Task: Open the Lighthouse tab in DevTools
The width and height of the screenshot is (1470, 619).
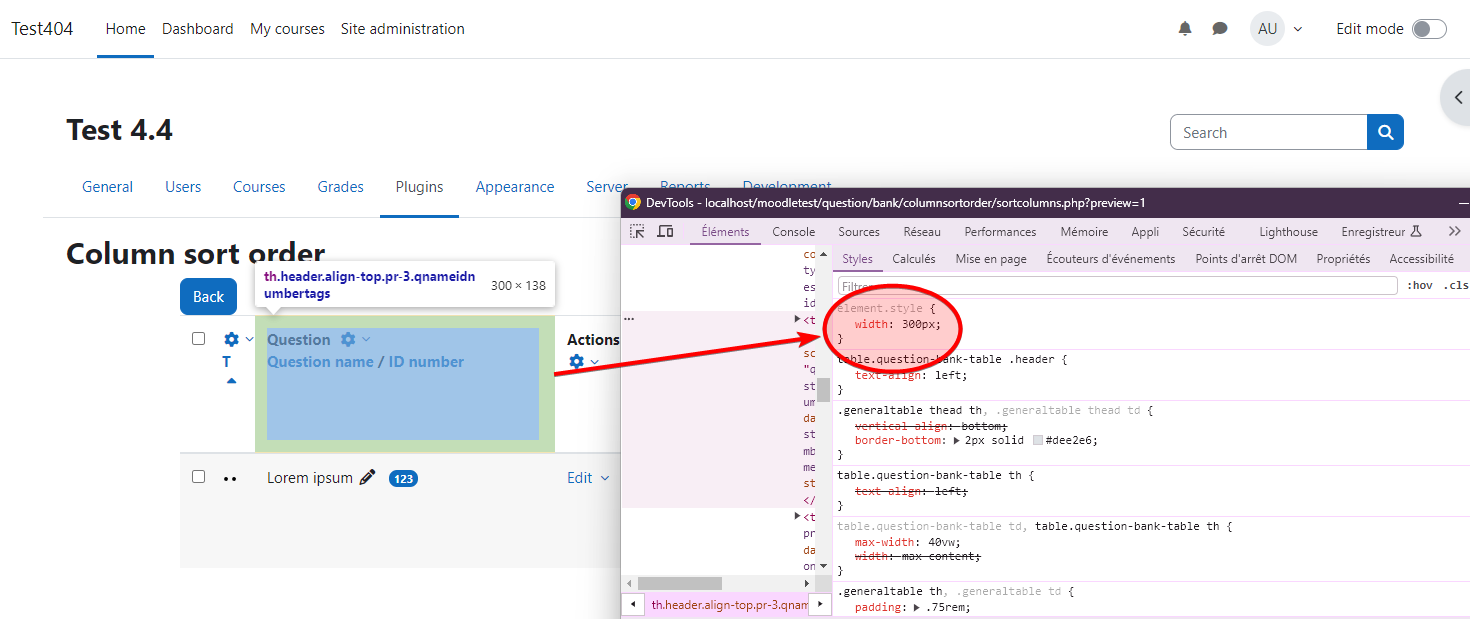Action: (1288, 232)
